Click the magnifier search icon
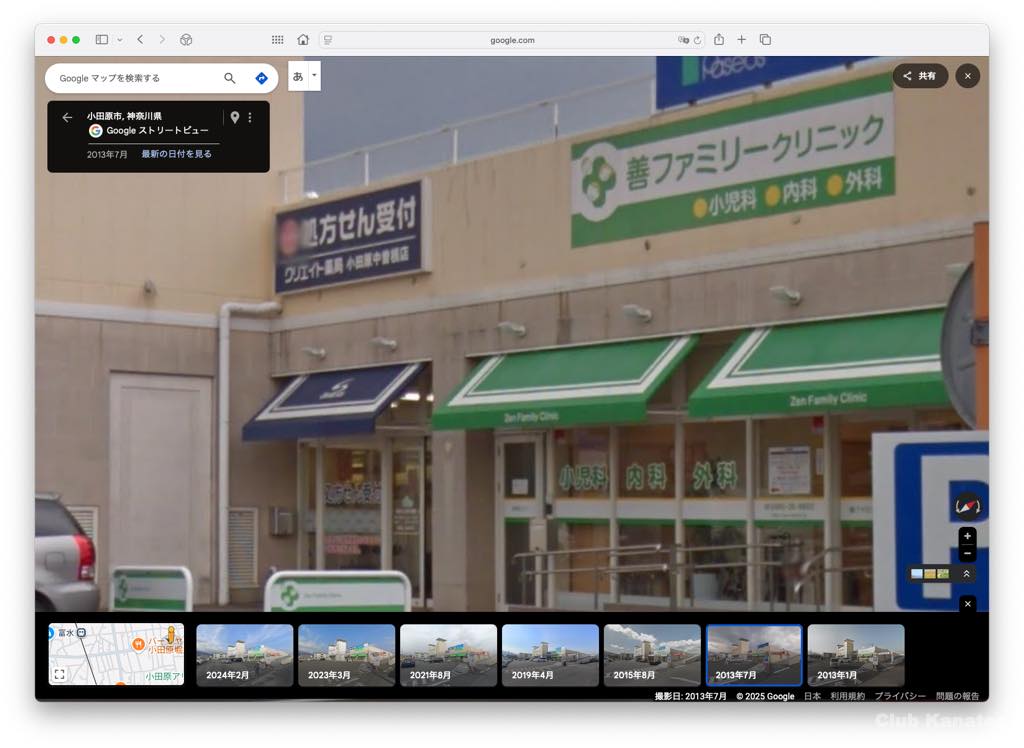Screen dimensions: 1024x748 [x=230, y=78]
